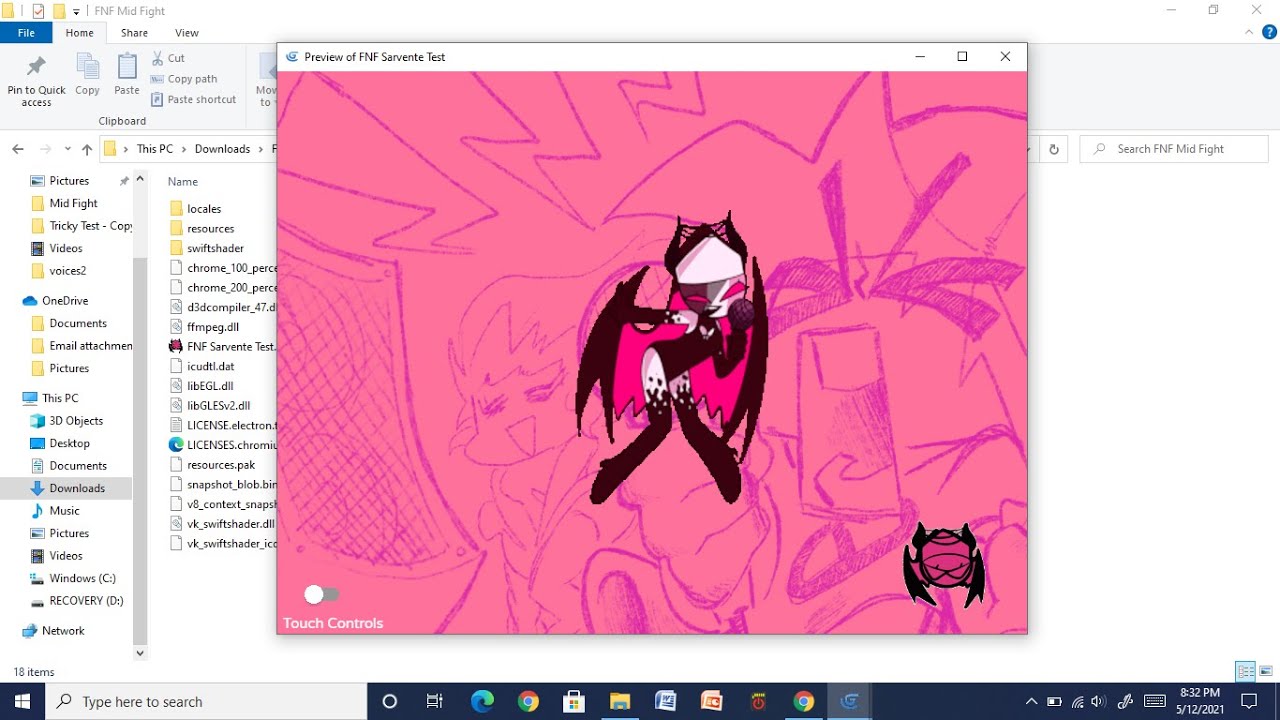Viewport: 1280px width, 720px height.
Task: Select the resources folder in the file list
Action: click(210, 229)
